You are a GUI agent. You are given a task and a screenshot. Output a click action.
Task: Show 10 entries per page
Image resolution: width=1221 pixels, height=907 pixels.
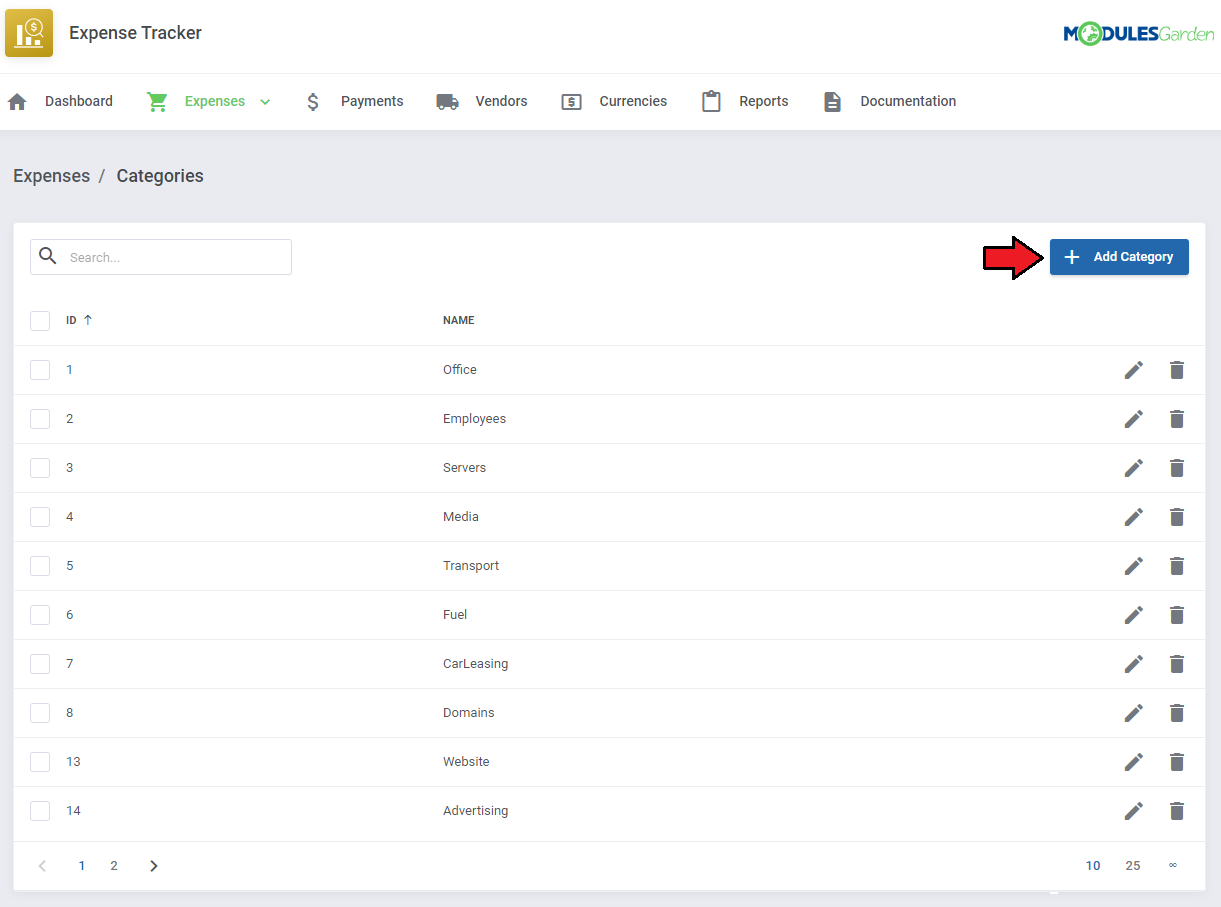click(1093, 866)
